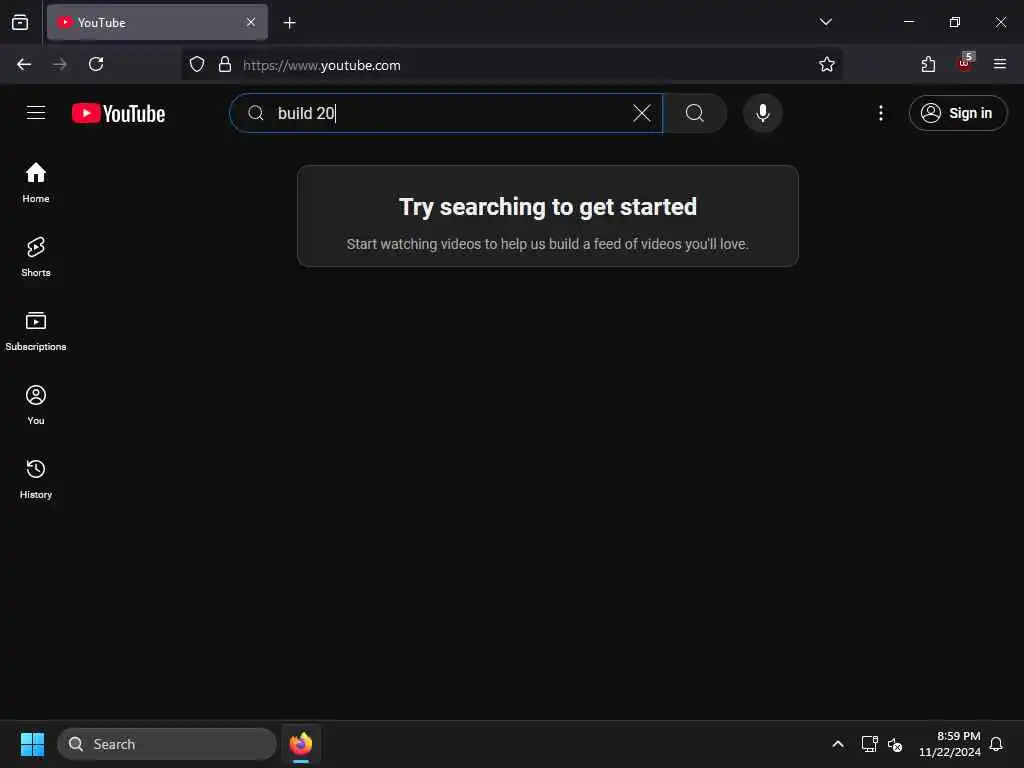Open the Firefox application menu
Viewport: 1024px width, 768px height.
coord(999,64)
